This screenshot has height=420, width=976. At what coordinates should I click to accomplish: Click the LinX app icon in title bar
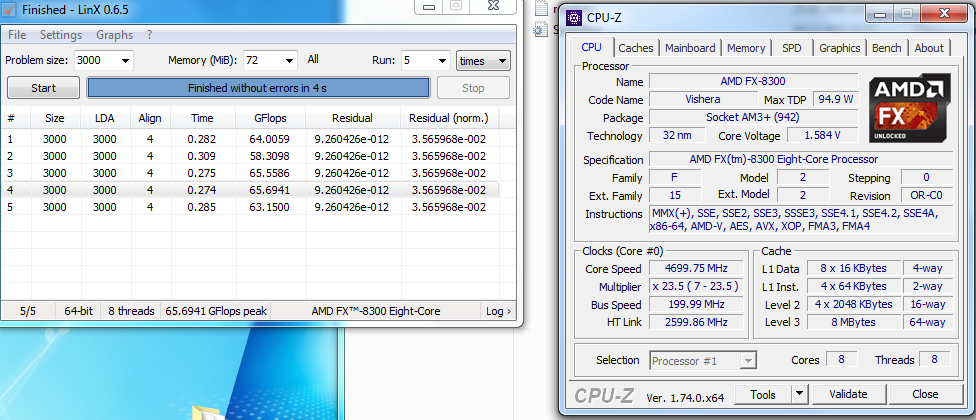coord(9,9)
